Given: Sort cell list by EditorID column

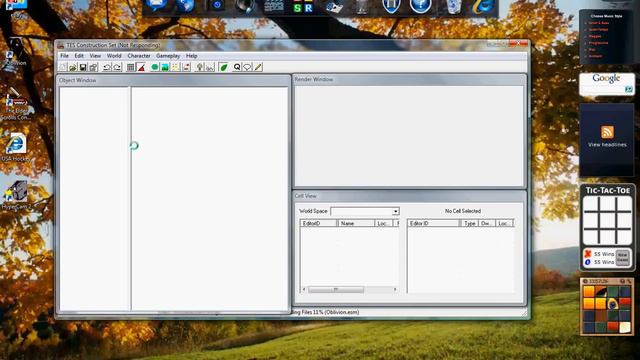Looking at the screenshot, I should (x=319, y=223).
